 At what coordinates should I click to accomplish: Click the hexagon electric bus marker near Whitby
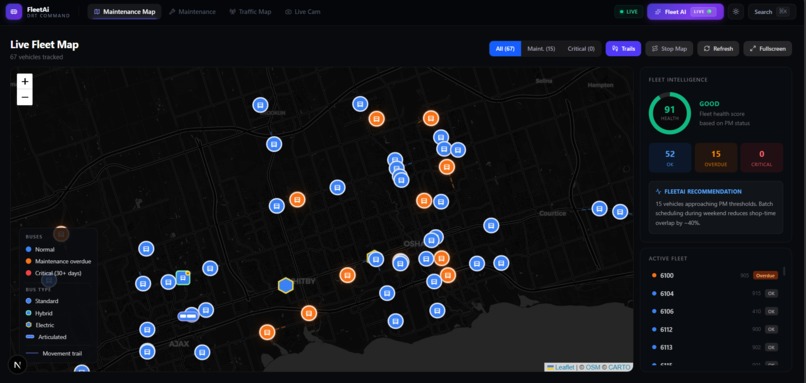[285, 285]
